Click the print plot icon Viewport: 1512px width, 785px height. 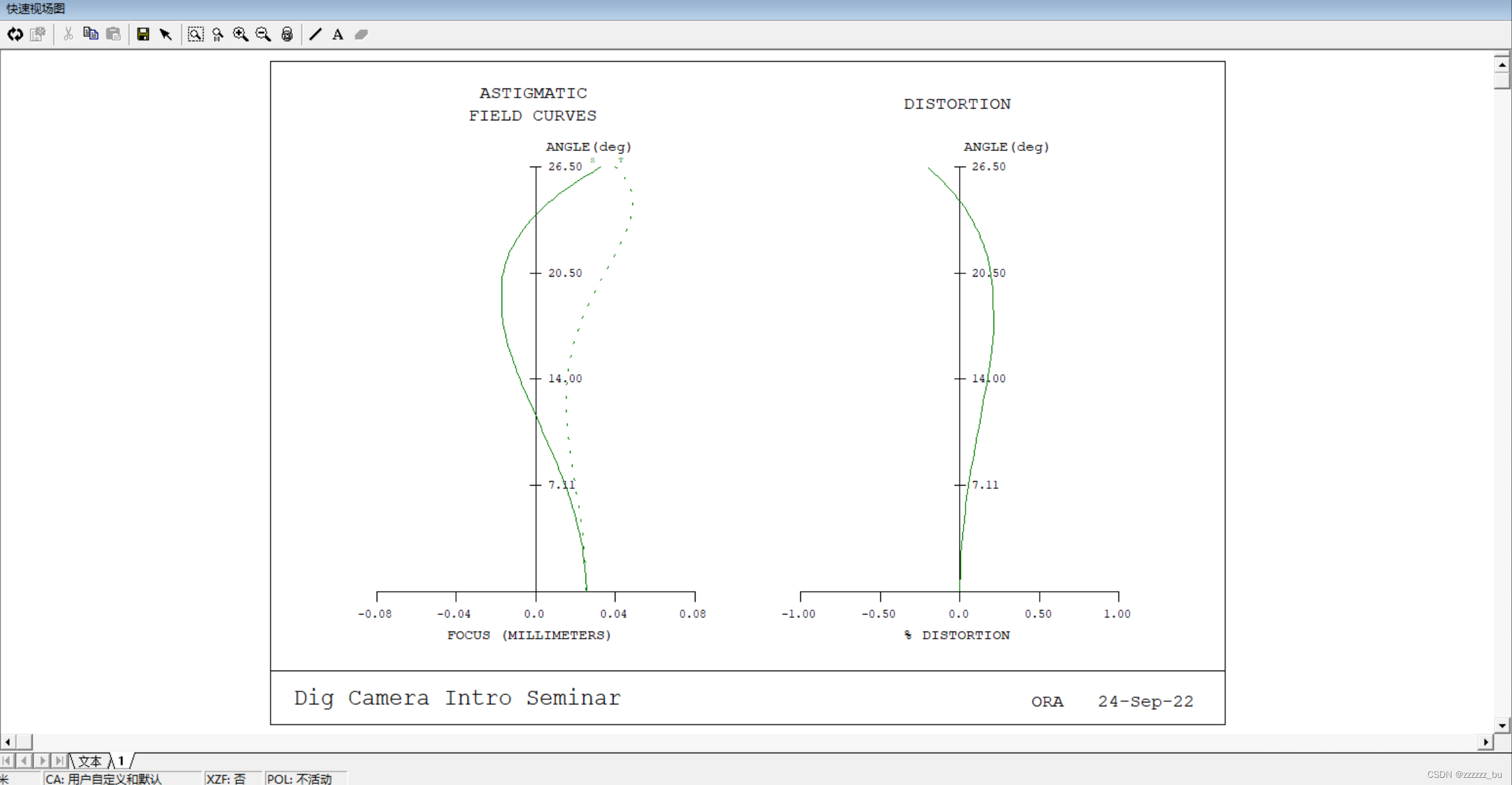point(287,34)
